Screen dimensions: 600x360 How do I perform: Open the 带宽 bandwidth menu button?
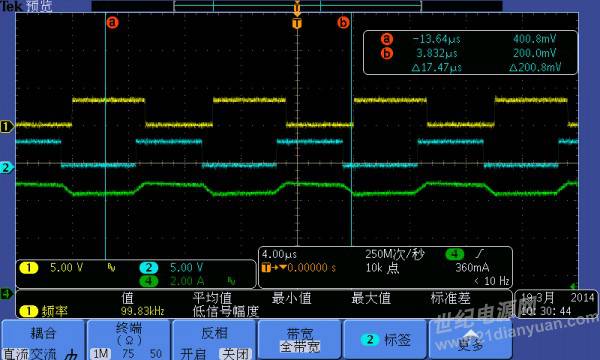(300, 340)
